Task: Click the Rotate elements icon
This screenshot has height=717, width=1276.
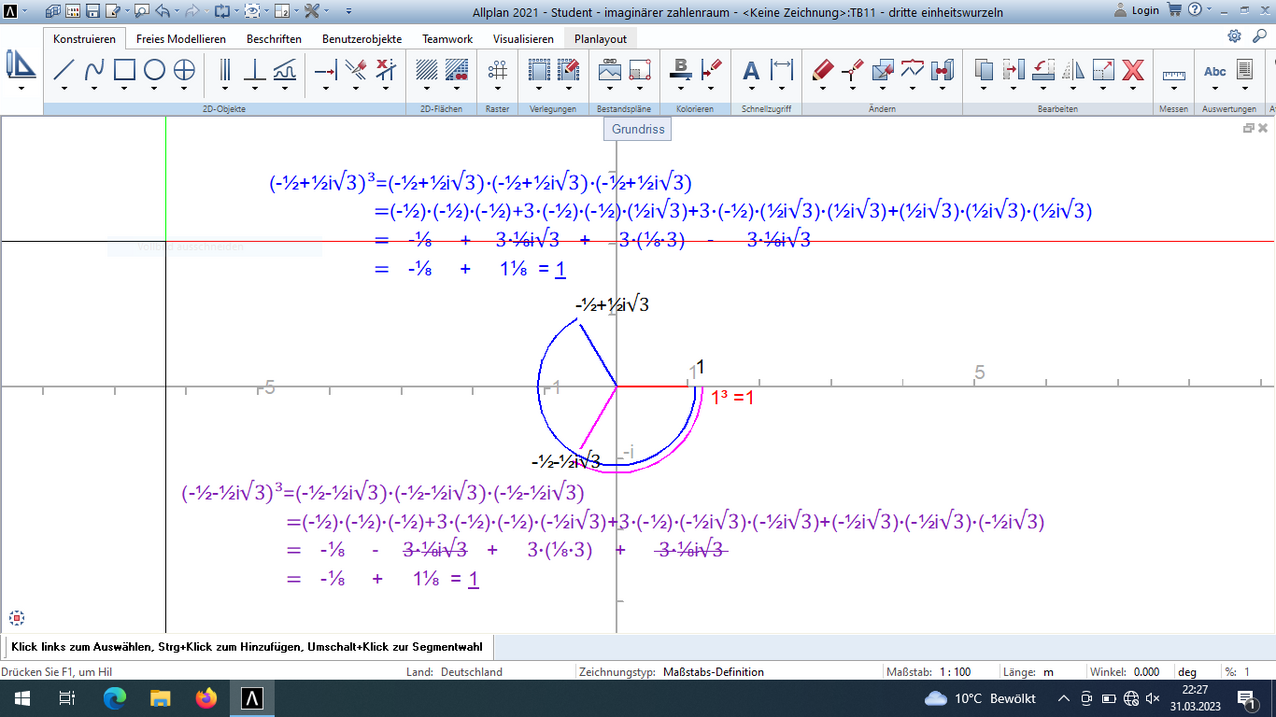Action: [x=1044, y=70]
